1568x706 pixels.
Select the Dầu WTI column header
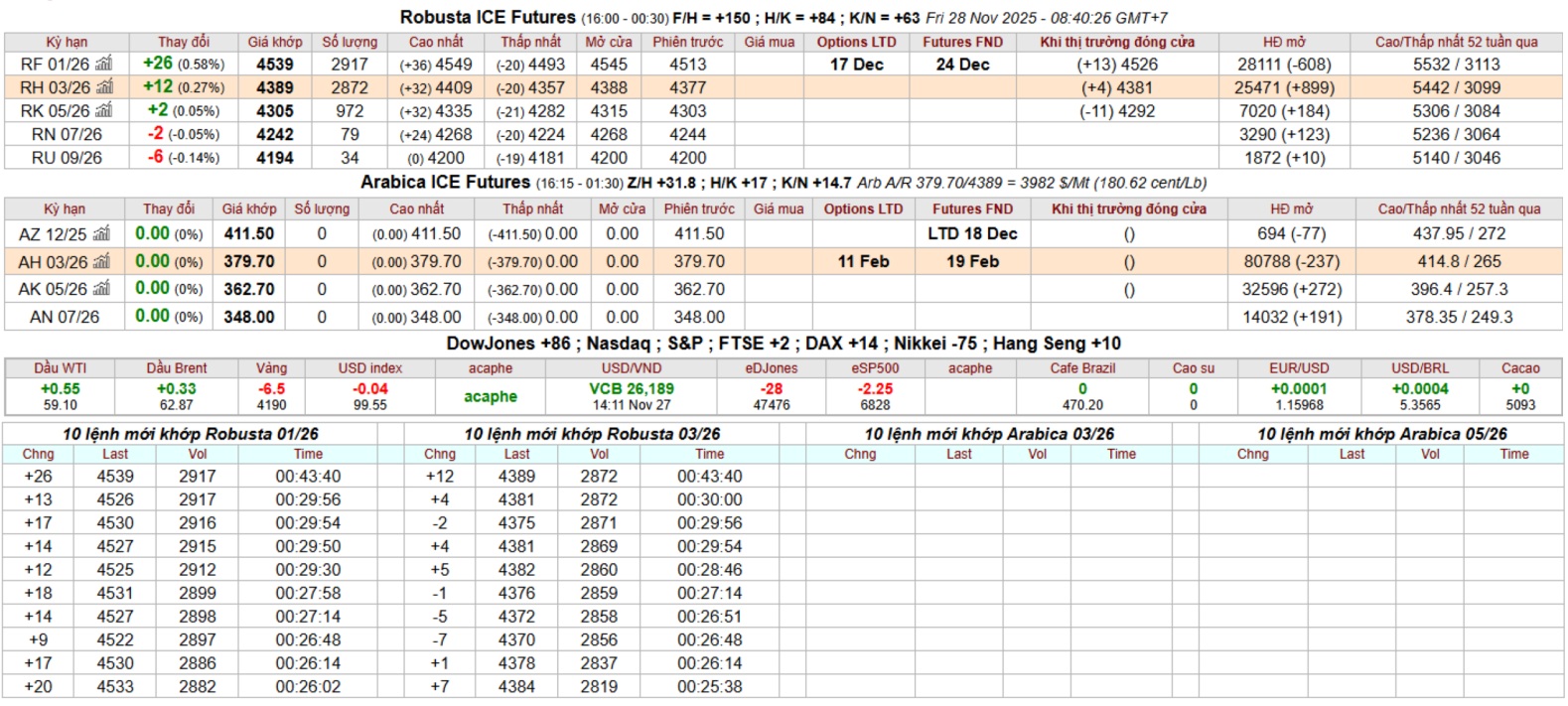[61, 368]
